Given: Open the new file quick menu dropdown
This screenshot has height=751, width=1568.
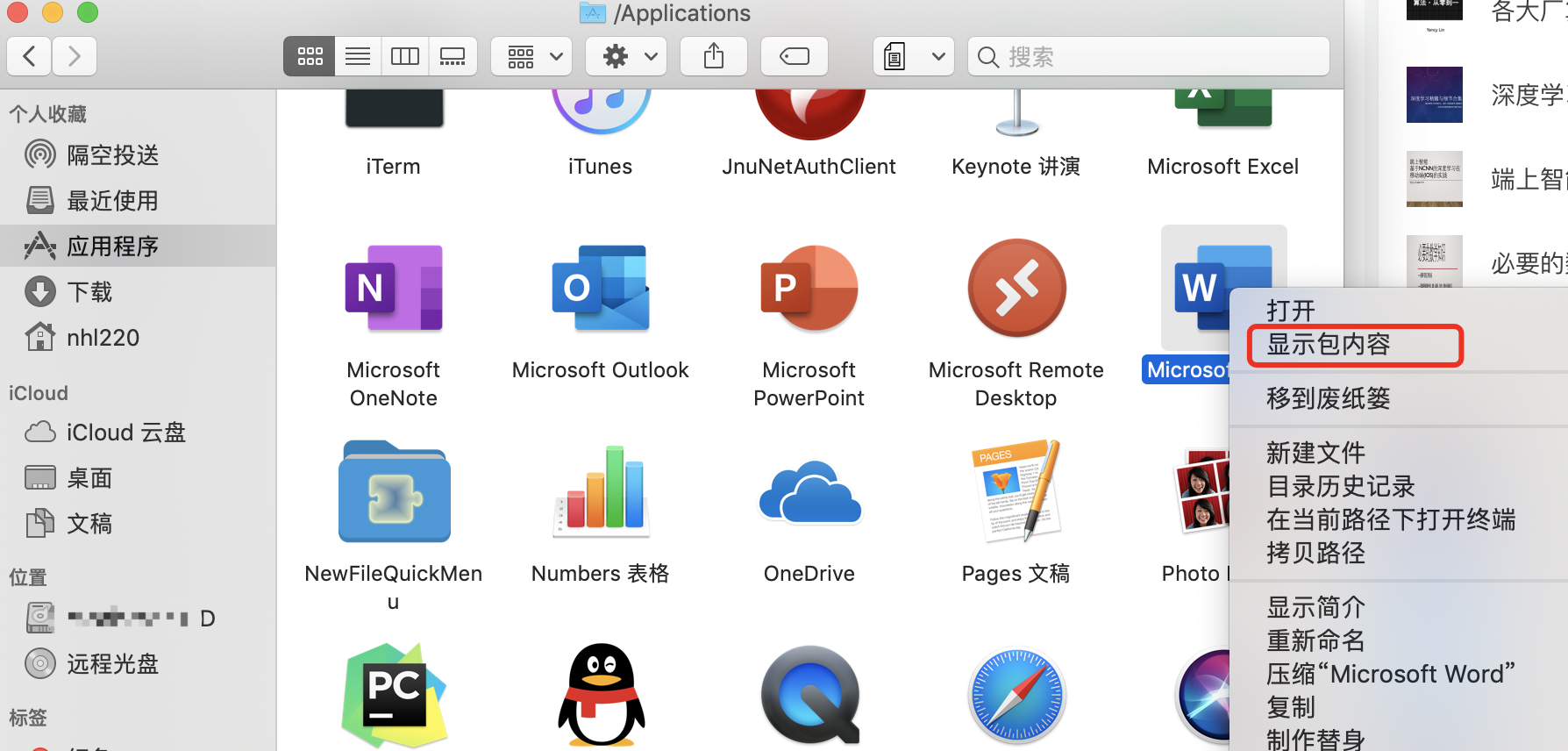Looking at the screenshot, I should [x=914, y=57].
